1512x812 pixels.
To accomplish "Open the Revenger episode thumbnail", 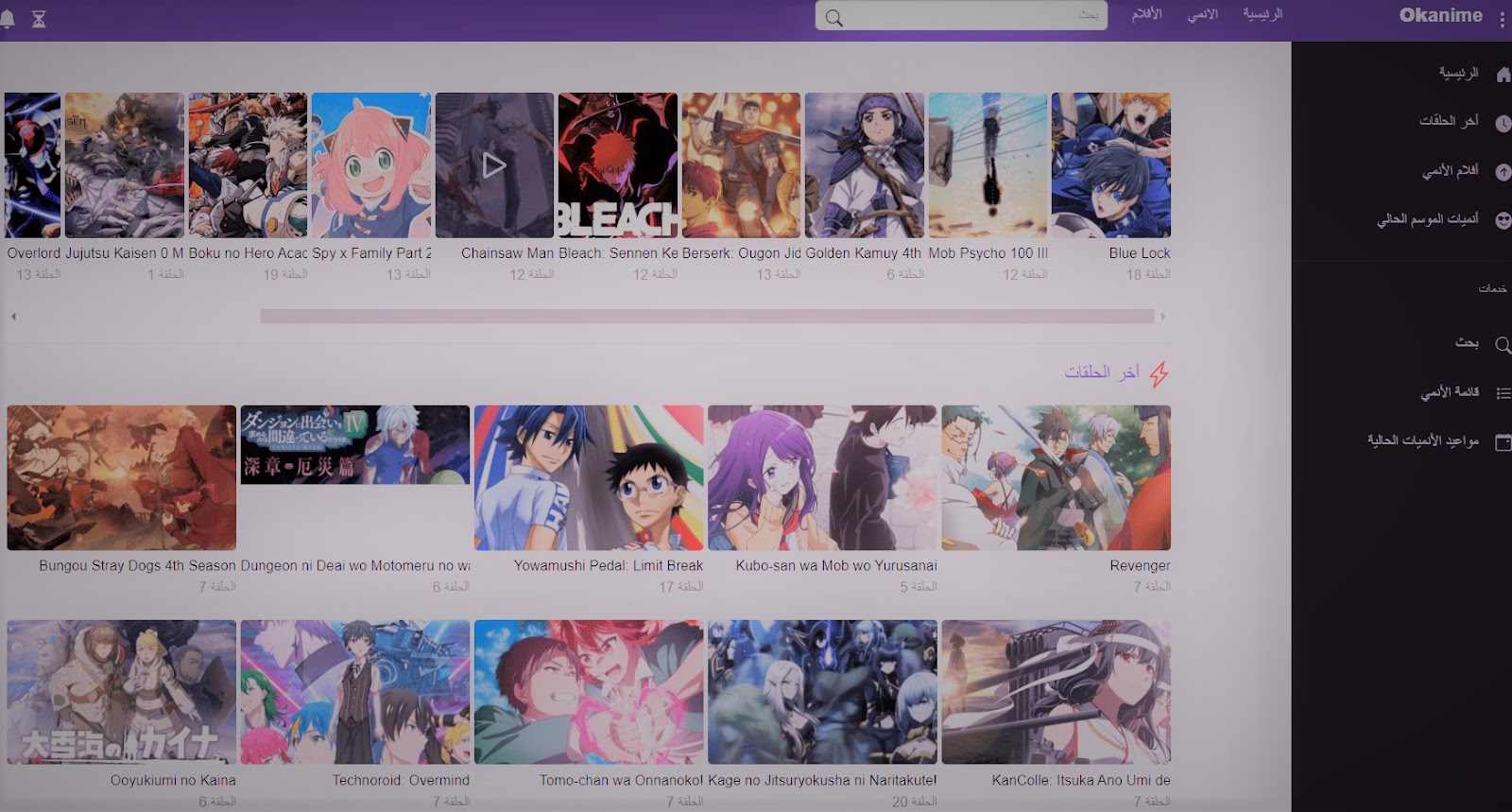I will pos(1057,478).
